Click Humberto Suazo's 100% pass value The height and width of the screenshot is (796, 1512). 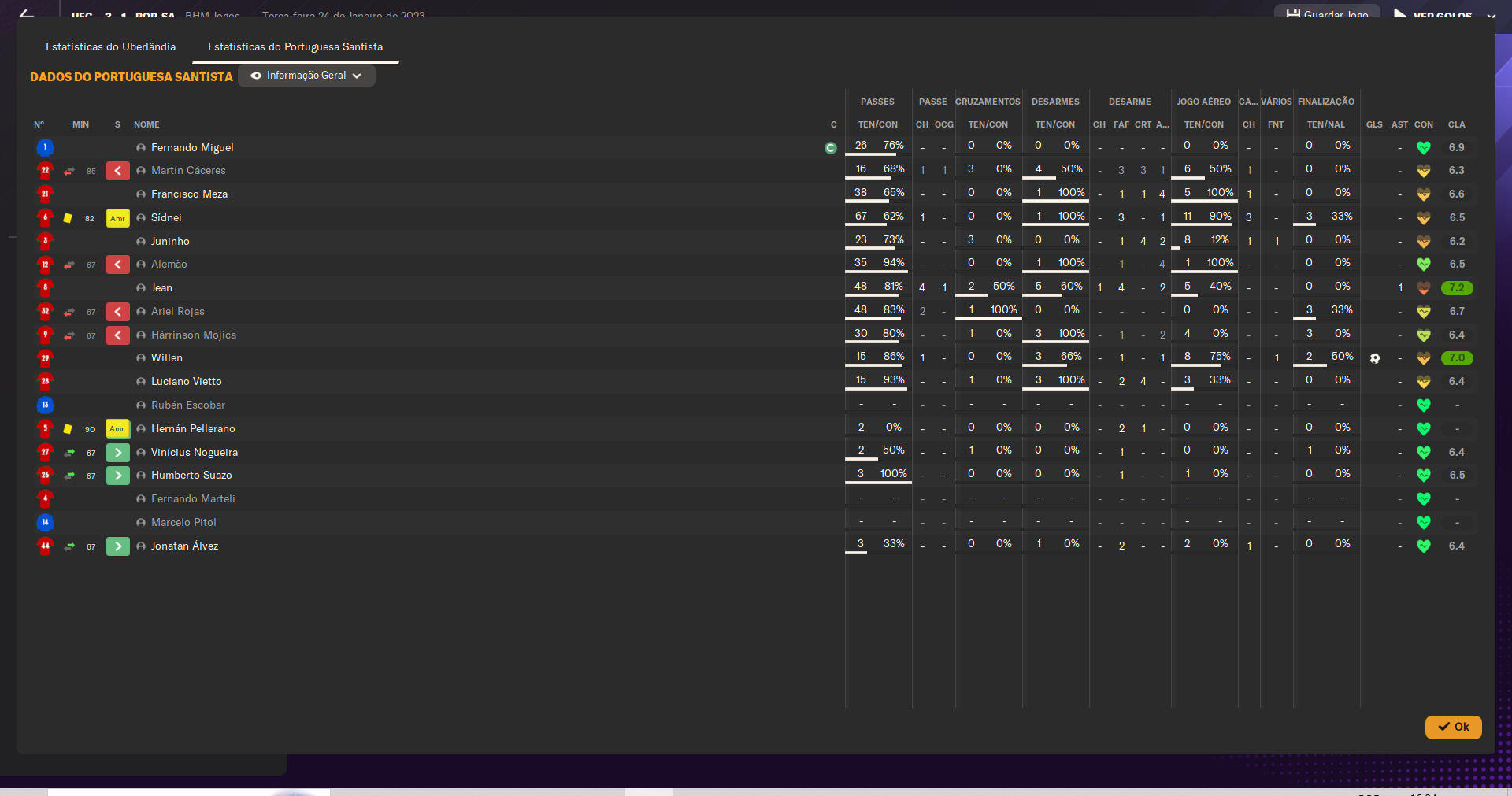point(893,474)
